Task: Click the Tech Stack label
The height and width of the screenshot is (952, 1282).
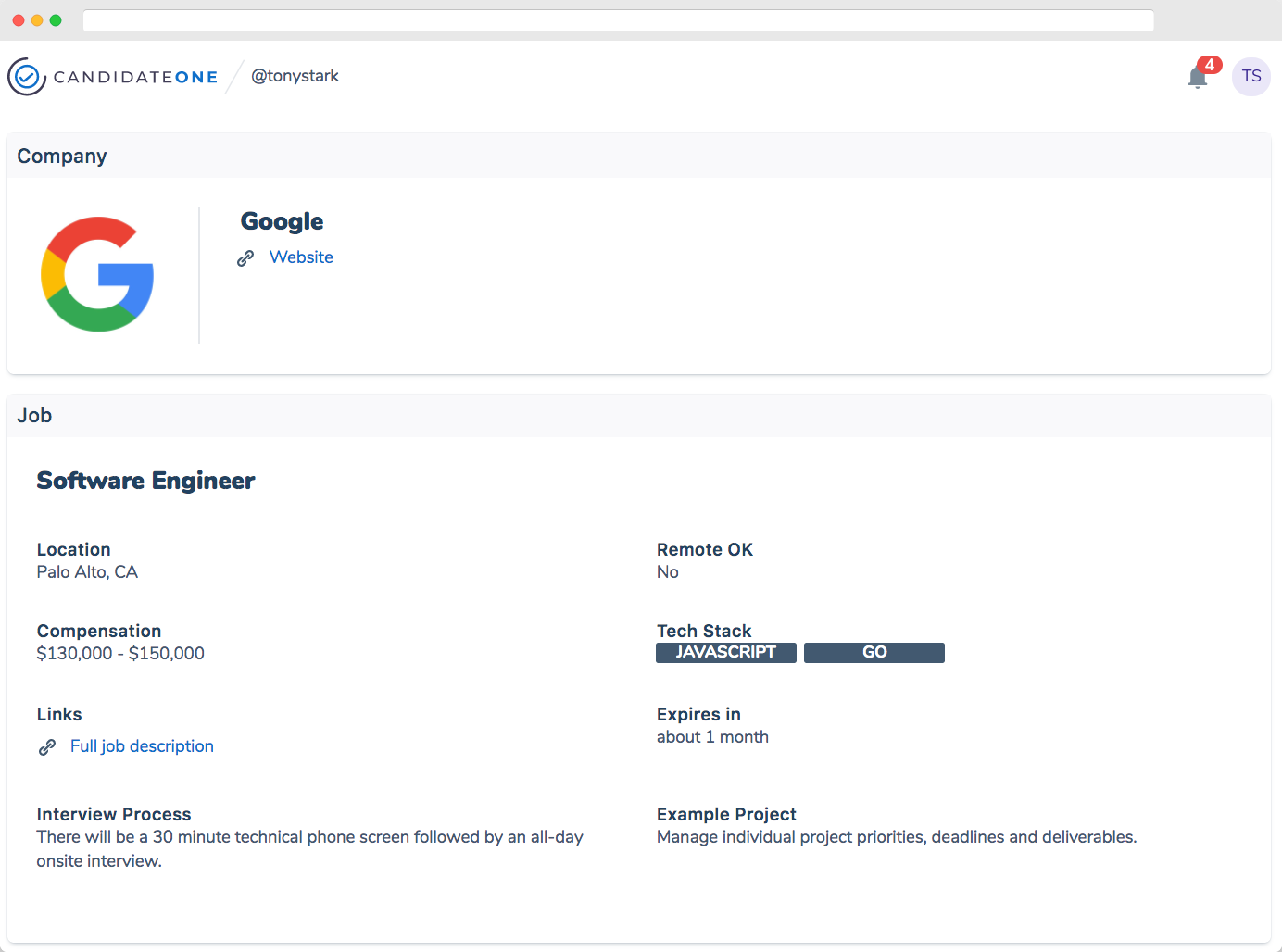Action: point(704,631)
